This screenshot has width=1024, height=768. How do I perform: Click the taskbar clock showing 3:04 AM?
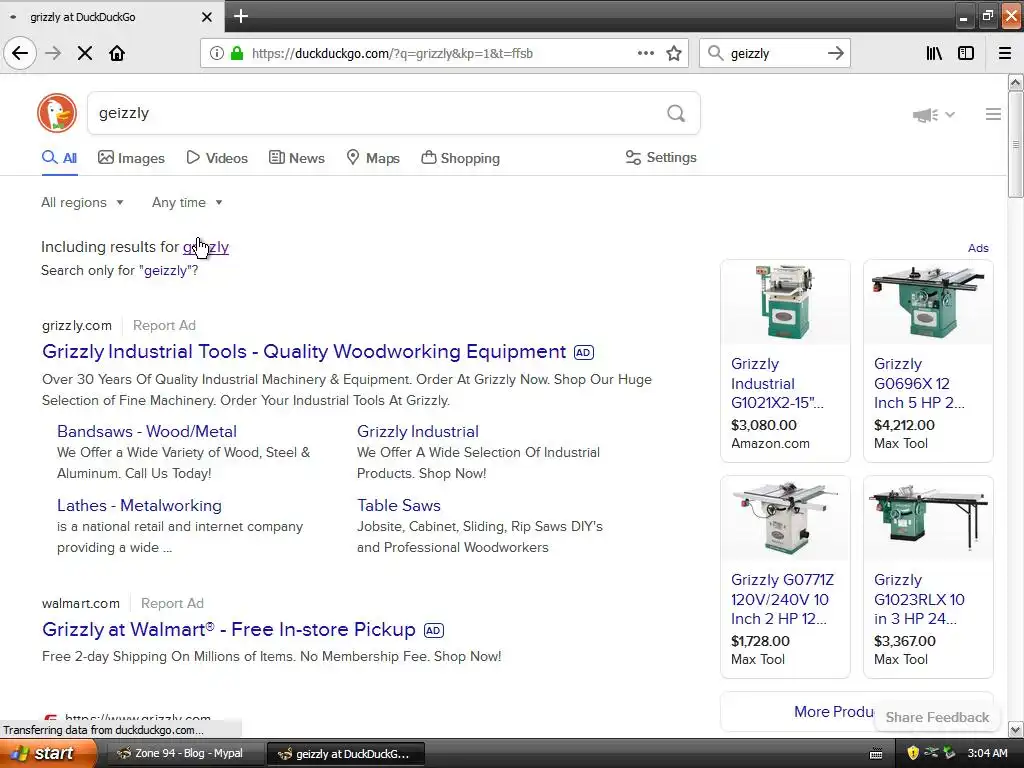[x=987, y=753]
